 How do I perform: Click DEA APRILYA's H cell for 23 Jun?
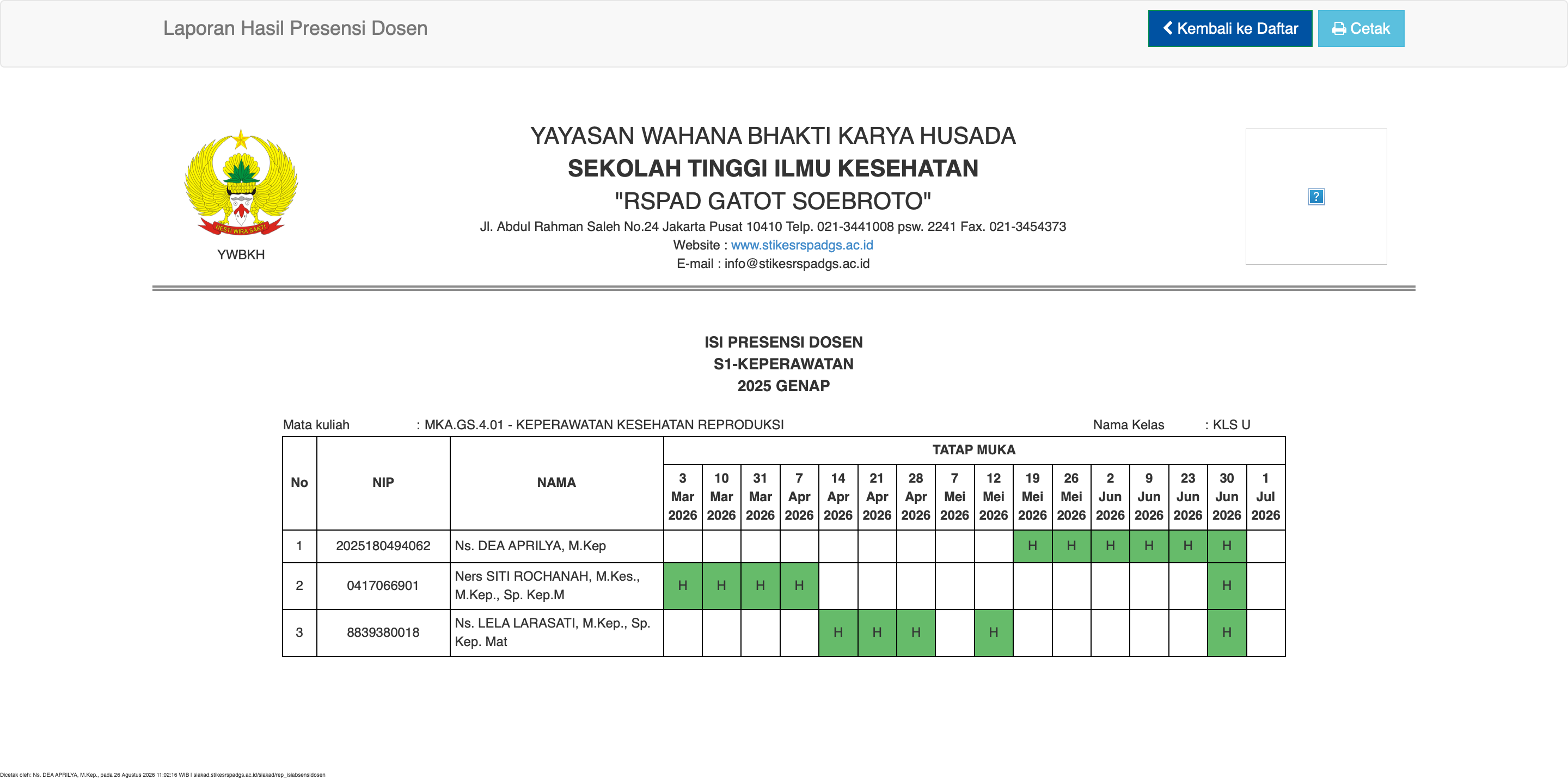coord(1187,546)
